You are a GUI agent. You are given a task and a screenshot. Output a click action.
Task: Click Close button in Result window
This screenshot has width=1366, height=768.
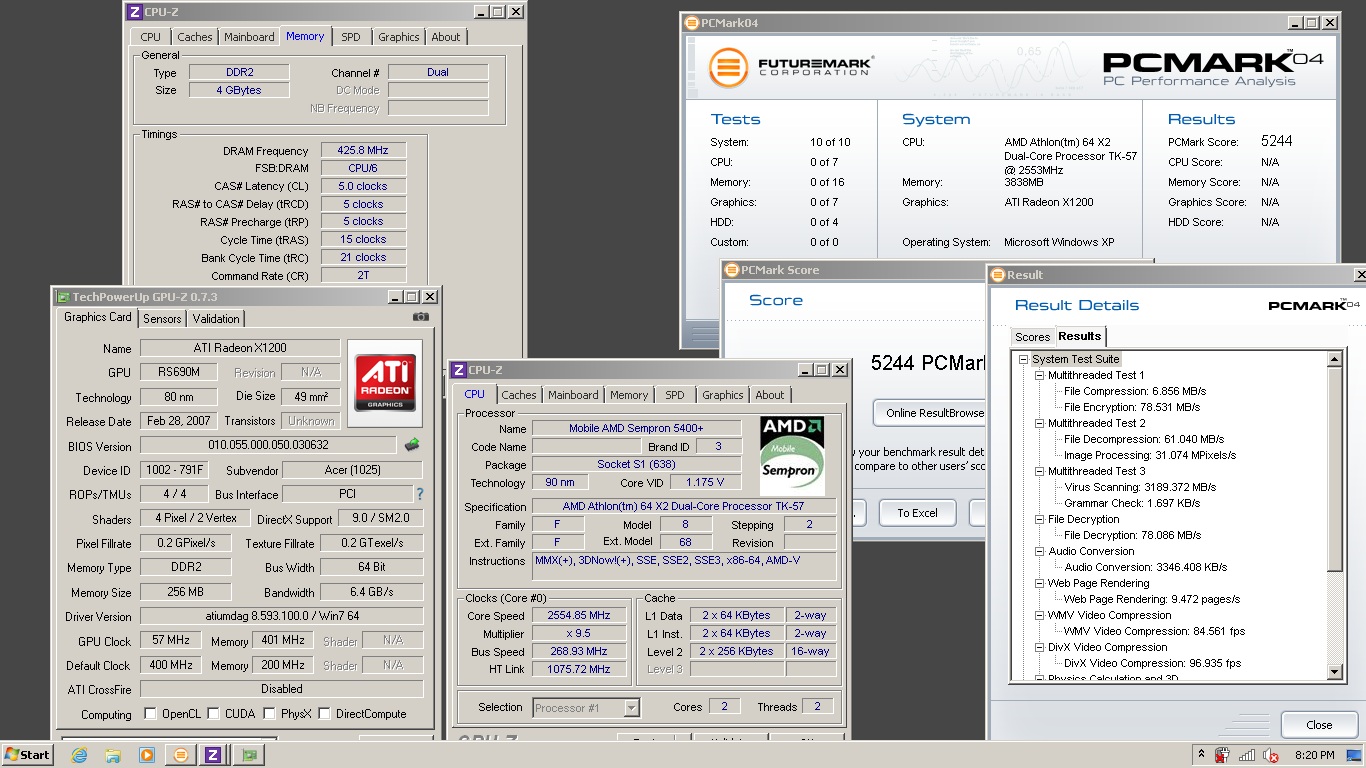[1319, 725]
